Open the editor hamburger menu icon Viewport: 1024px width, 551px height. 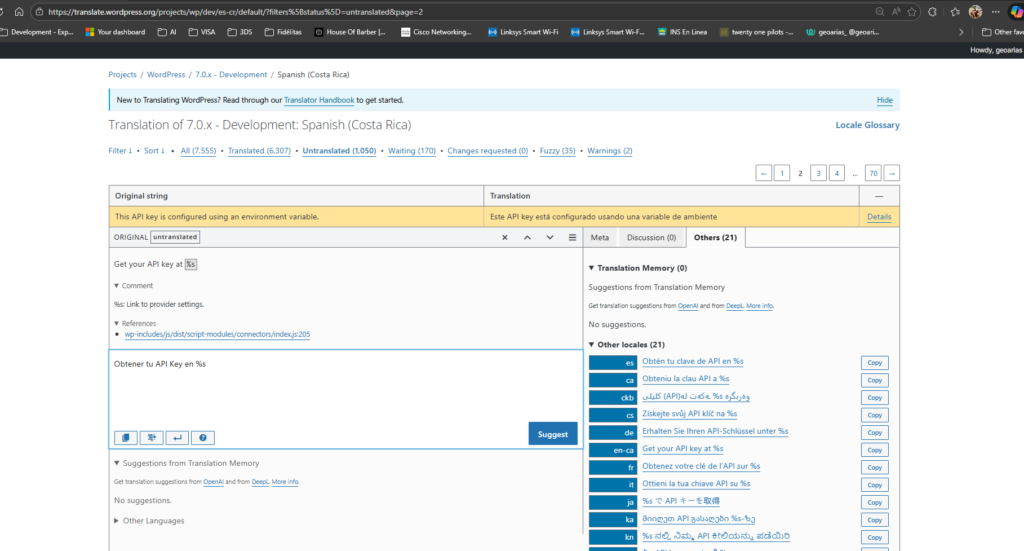(x=572, y=237)
